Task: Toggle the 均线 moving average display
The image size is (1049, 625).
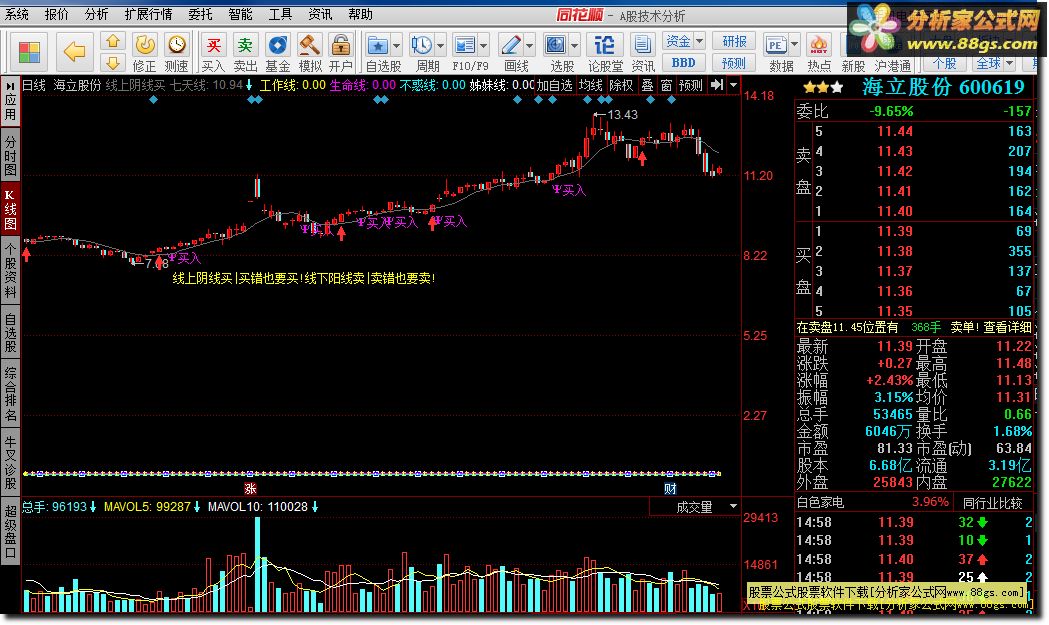Action: pos(591,85)
